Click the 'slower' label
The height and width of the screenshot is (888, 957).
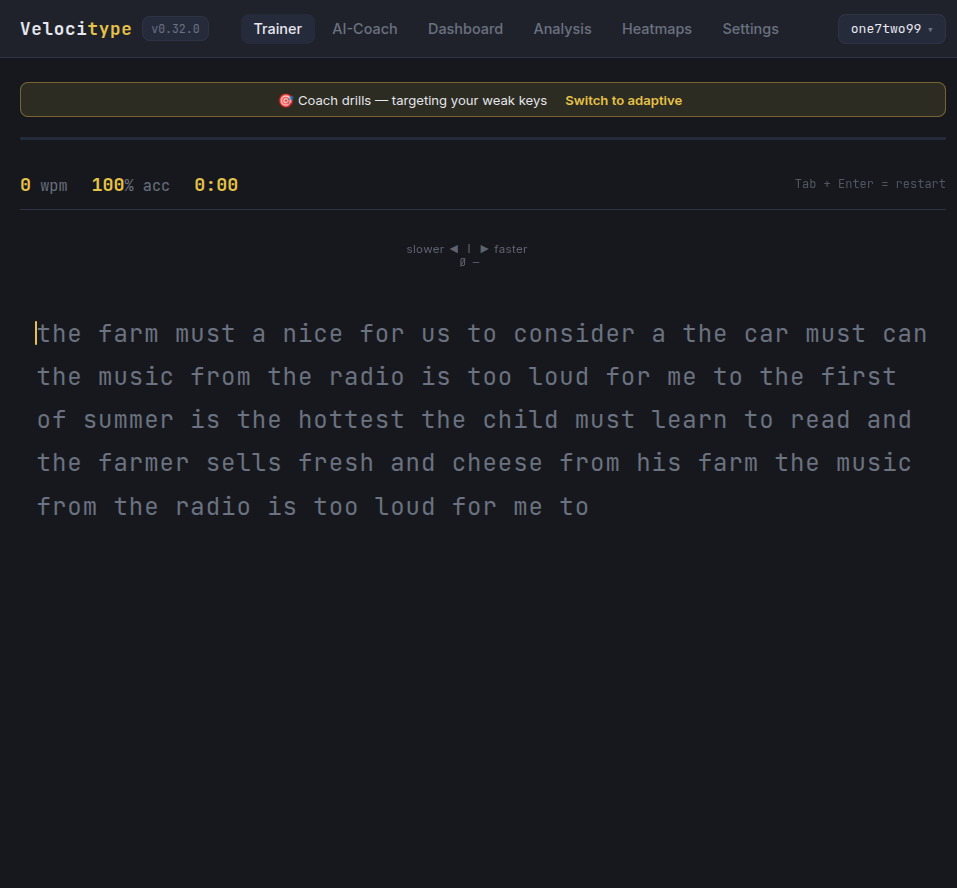pos(425,249)
